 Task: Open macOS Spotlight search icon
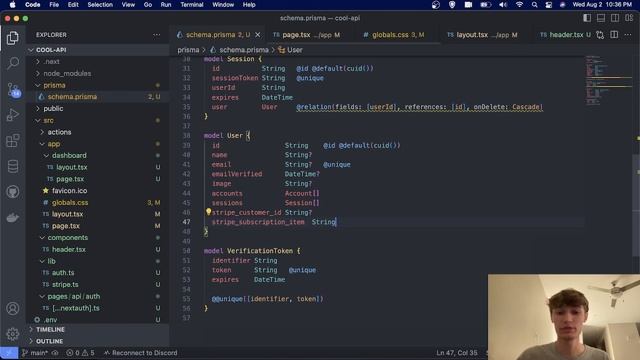point(534,5)
